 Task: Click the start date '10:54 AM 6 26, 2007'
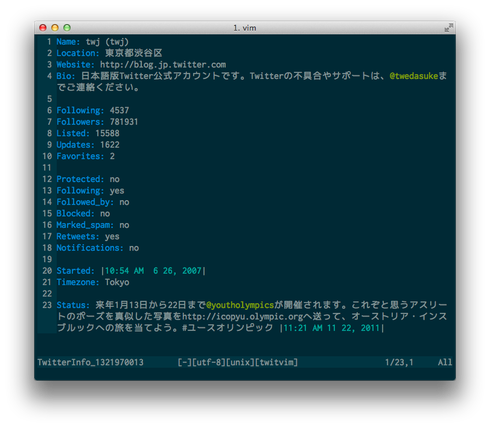(153, 271)
